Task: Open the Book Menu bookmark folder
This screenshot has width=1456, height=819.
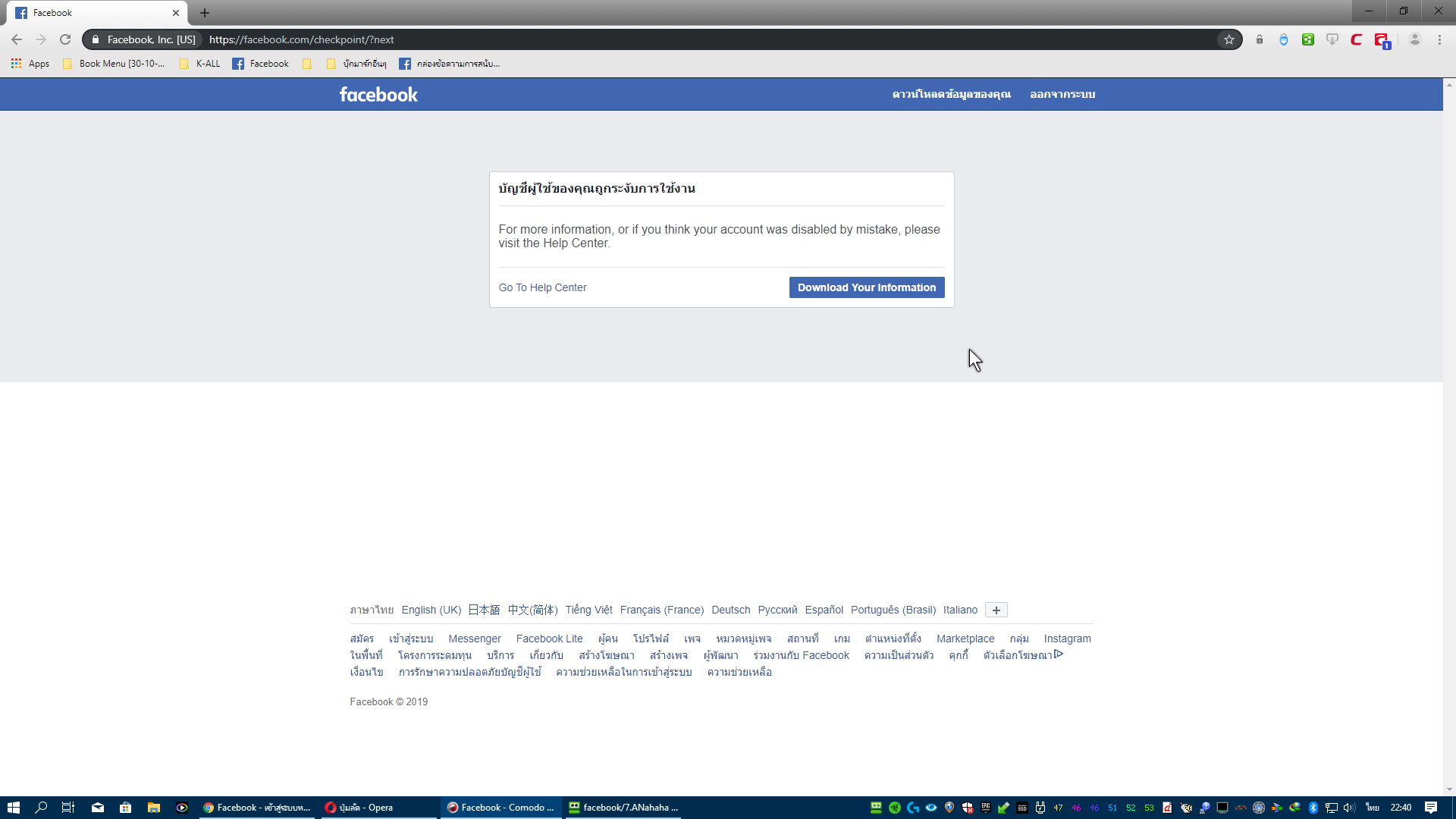Action: tap(114, 64)
